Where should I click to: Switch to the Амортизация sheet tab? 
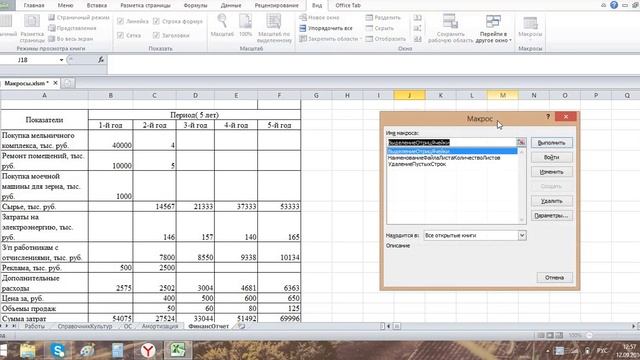[160, 326]
